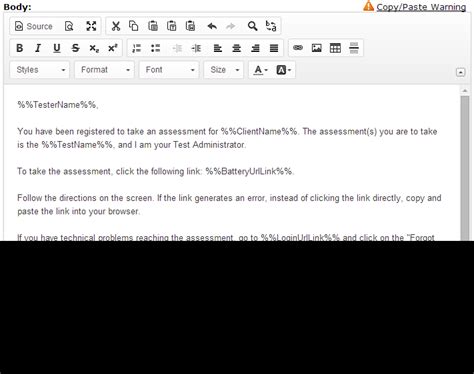Select Paste as plain text icon
This screenshot has height=374, width=474.
point(171,26)
